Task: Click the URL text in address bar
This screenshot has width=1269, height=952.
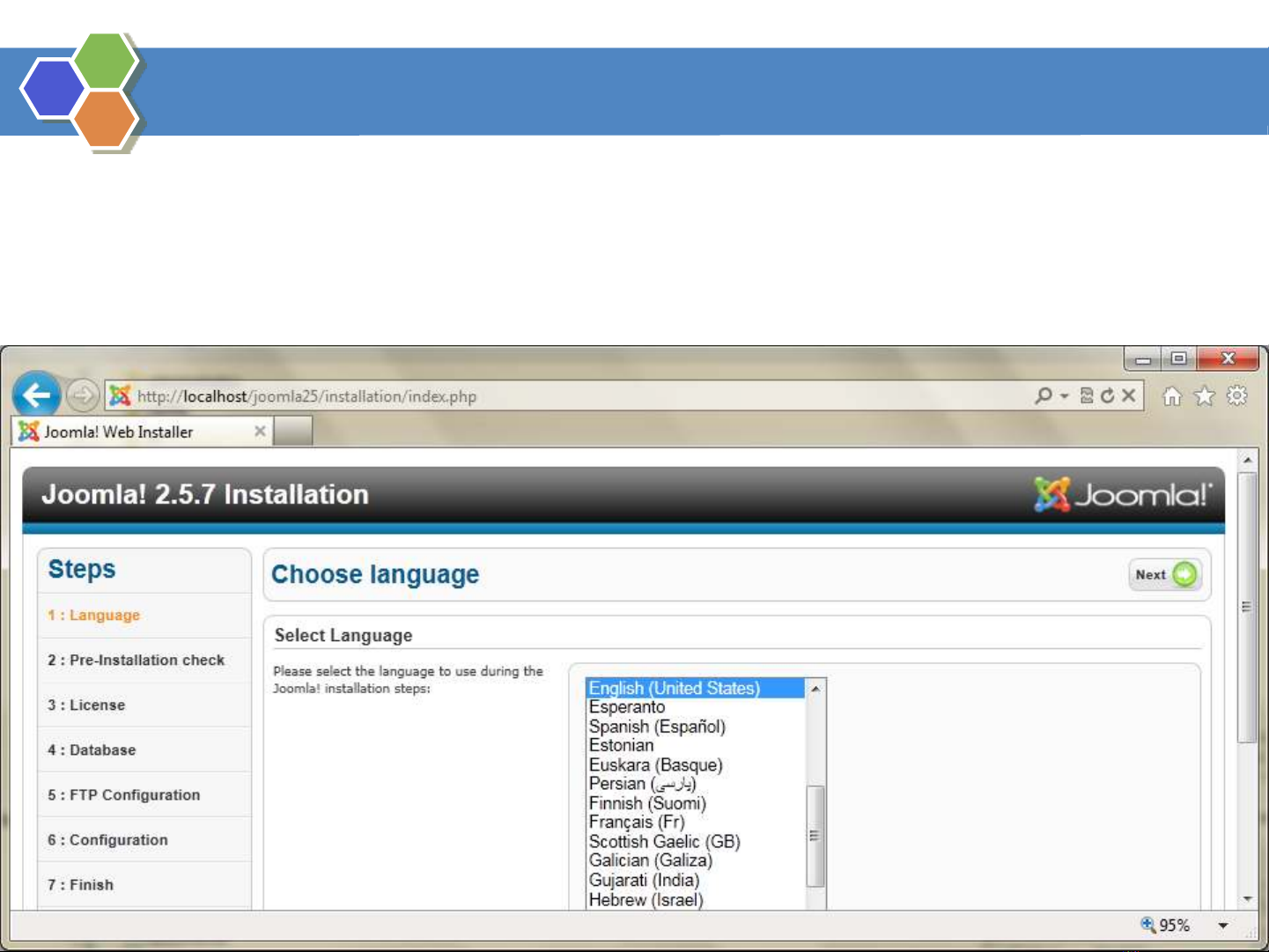Action: (306, 396)
